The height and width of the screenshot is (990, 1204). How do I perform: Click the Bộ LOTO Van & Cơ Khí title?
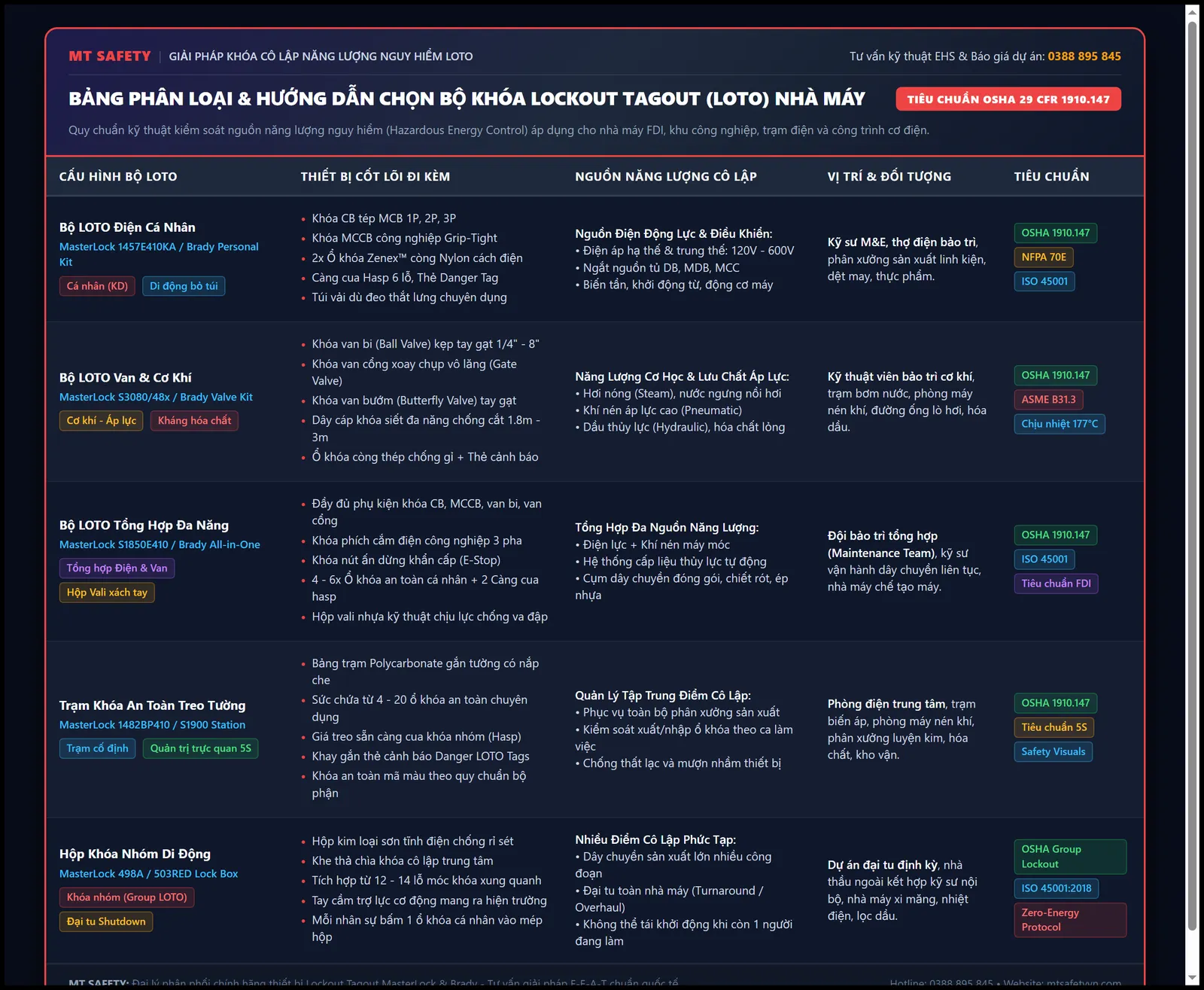click(126, 378)
